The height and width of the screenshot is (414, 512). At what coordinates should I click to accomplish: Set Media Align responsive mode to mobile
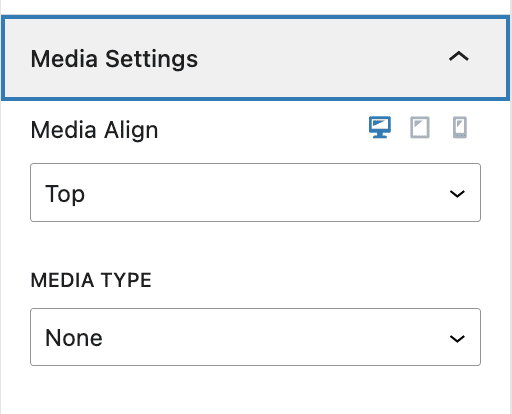click(x=460, y=127)
